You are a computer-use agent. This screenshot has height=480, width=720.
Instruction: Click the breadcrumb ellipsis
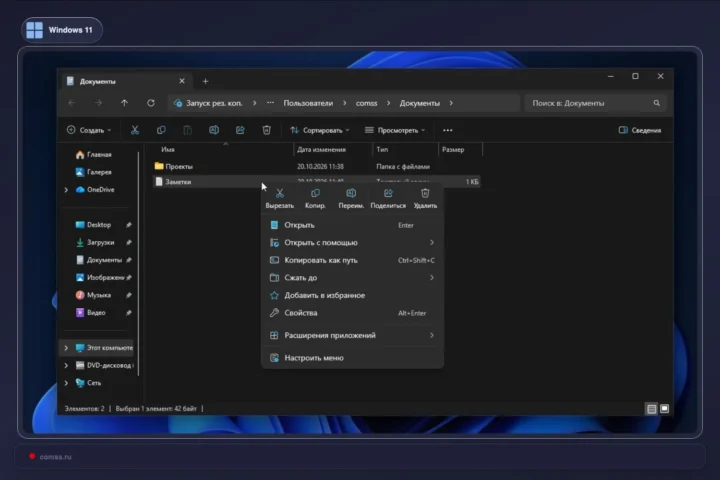270,103
